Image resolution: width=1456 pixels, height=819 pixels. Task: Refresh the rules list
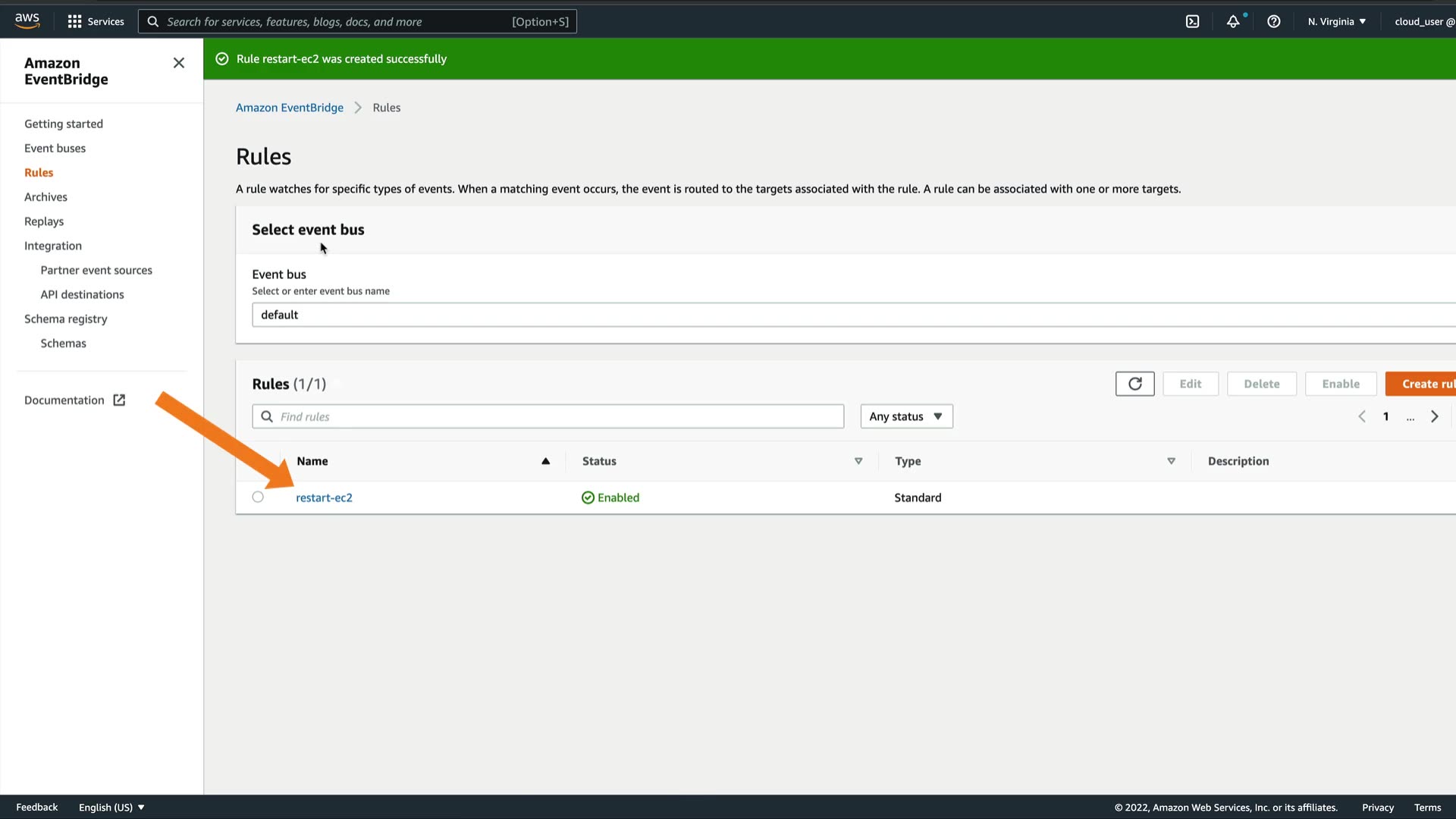[x=1134, y=384]
